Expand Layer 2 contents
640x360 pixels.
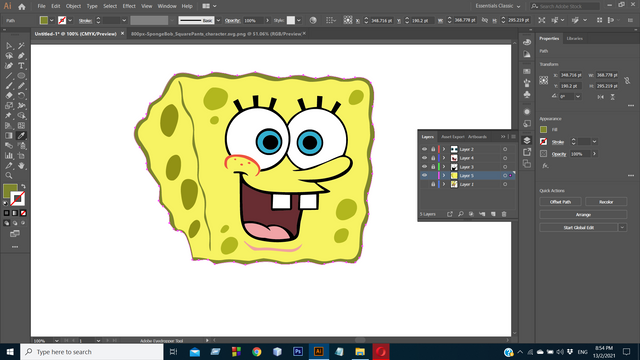pos(444,149)
